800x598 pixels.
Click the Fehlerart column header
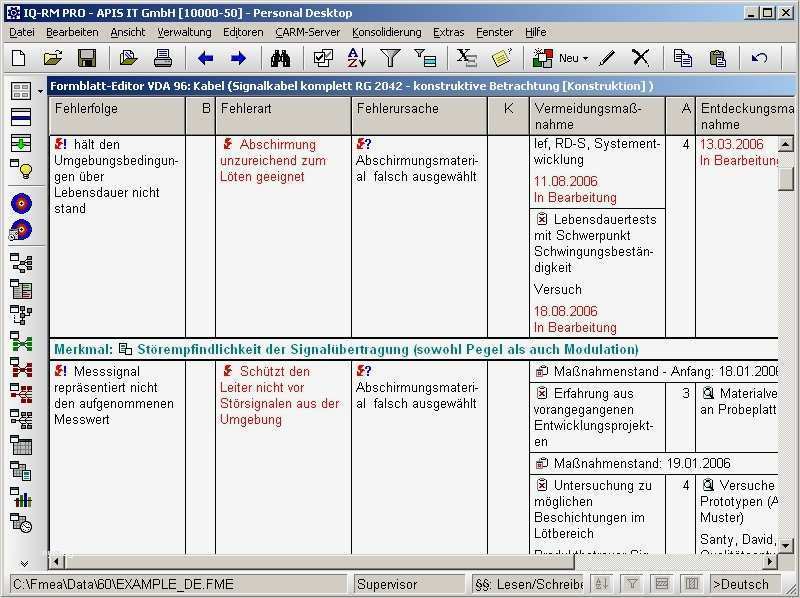[x=284, y=116]
